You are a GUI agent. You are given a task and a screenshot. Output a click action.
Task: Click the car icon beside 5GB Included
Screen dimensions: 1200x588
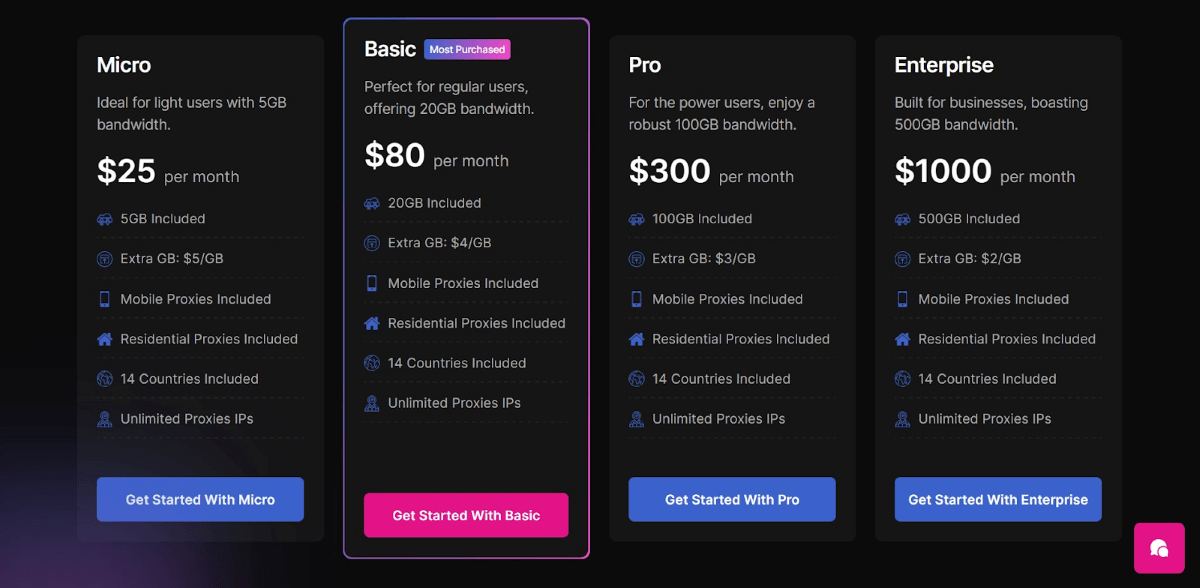click(105, 219)
